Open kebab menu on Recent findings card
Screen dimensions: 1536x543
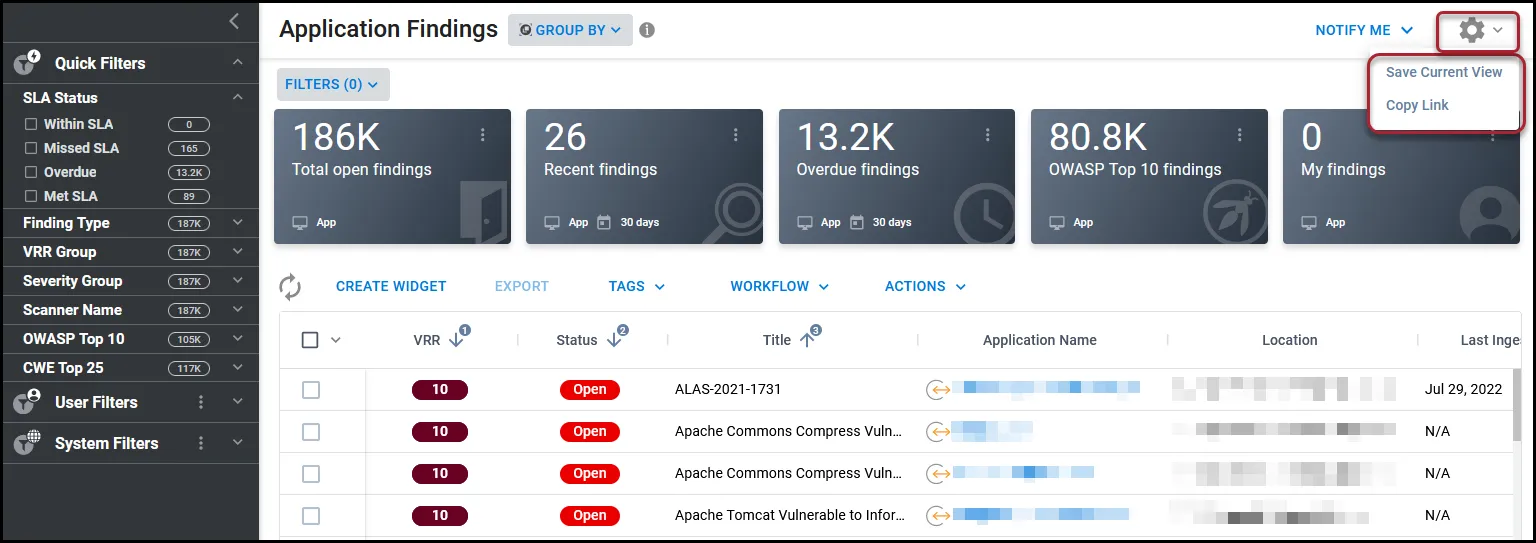(x=735, y=135)
